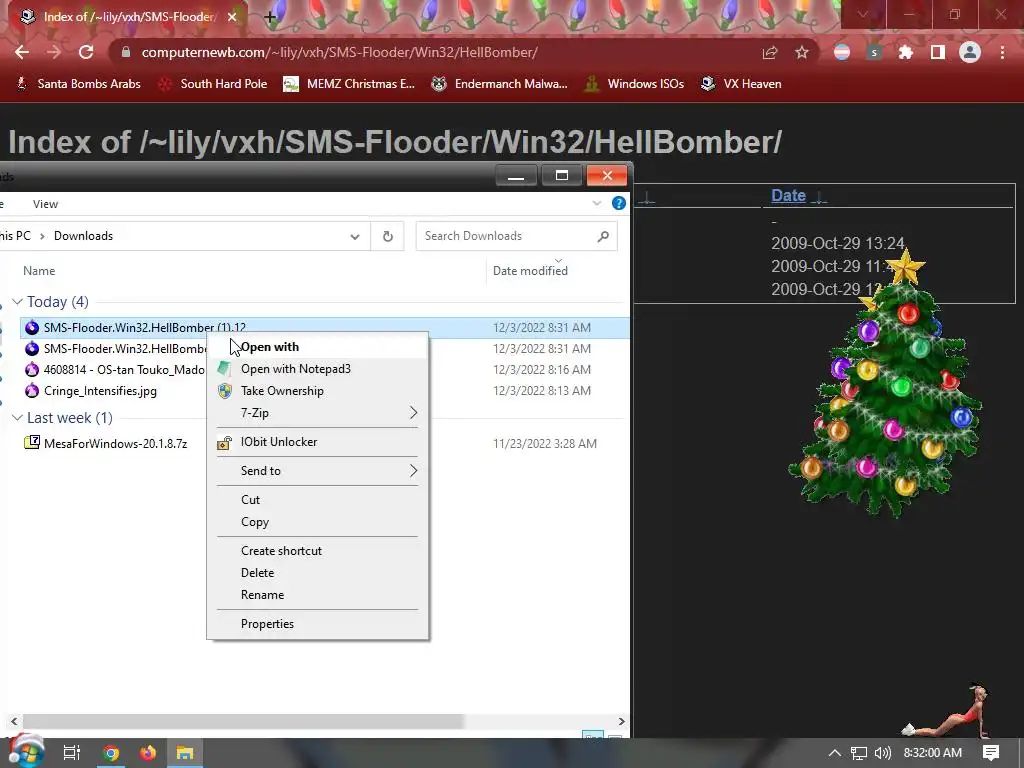
Task: Open the Windows Start button
Action: coord(26,752)
